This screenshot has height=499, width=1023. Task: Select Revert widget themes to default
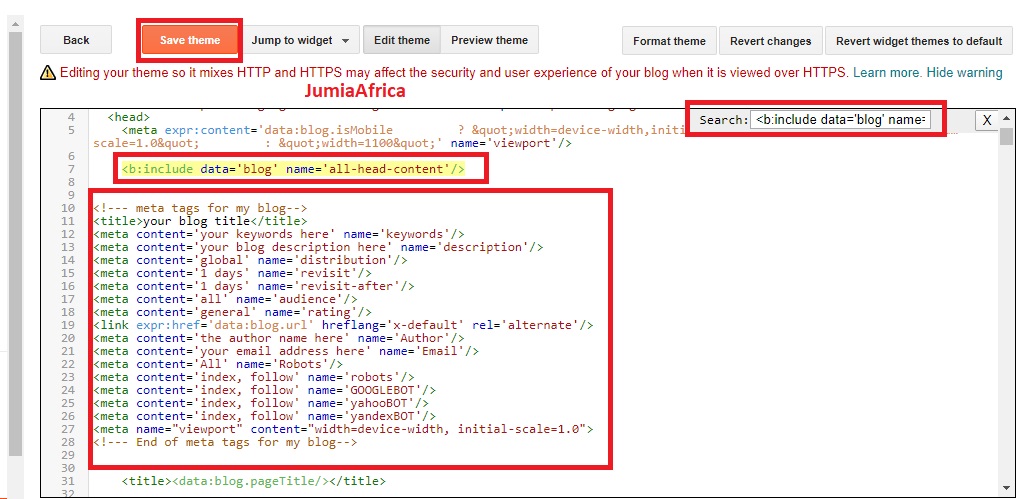[918, 41]
